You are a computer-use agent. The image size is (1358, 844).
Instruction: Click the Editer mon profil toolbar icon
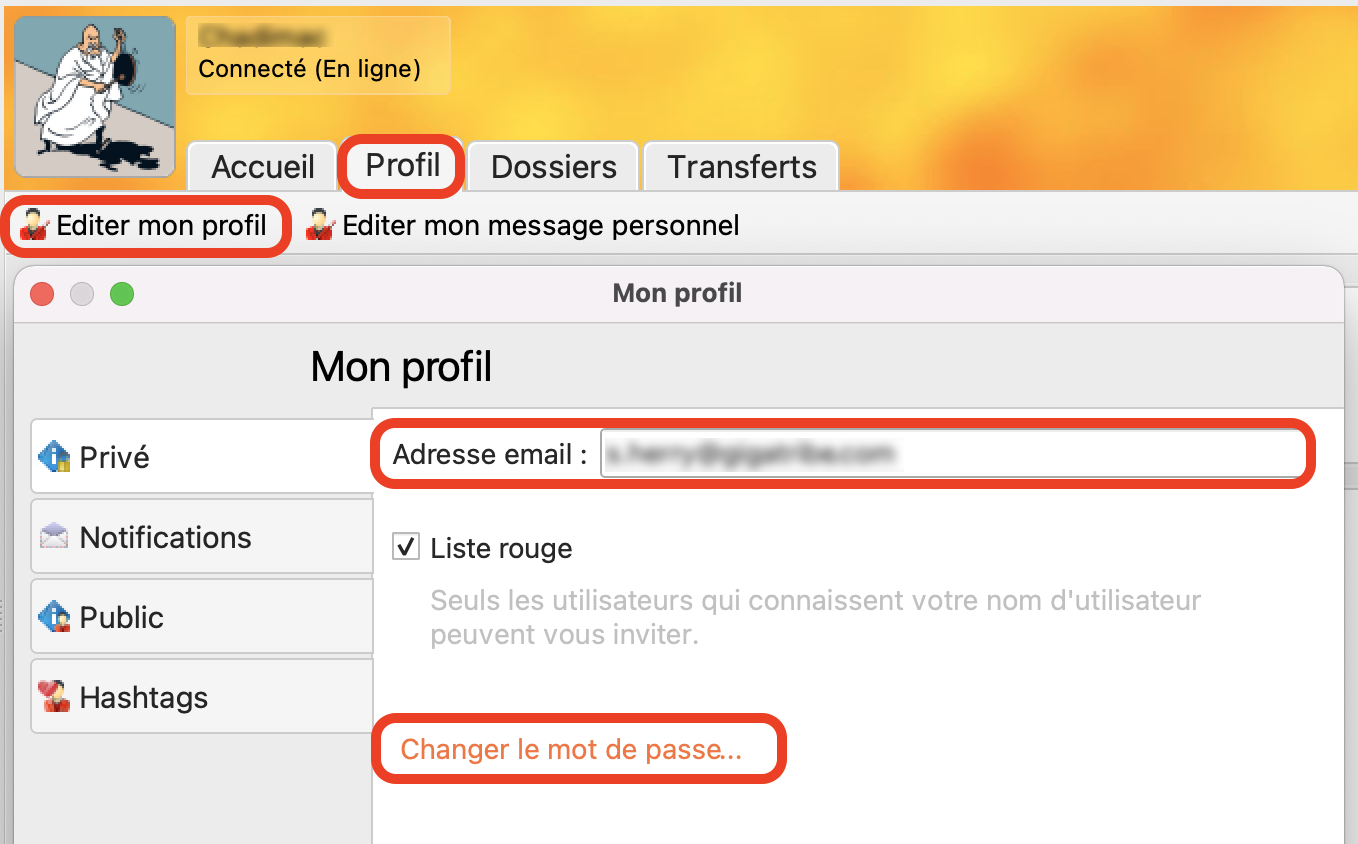click(x=33, y=226)
